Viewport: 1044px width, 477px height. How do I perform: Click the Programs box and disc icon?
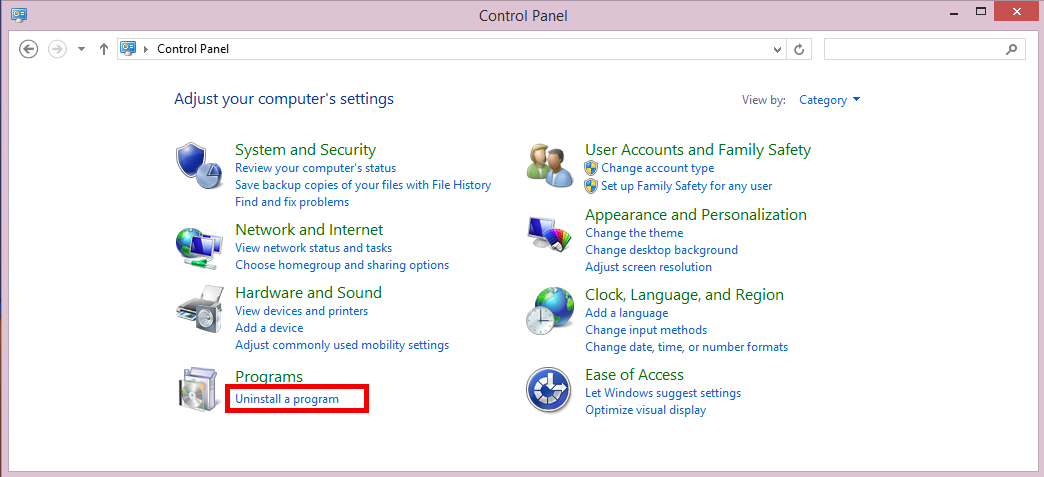click(x=198, y=391)
